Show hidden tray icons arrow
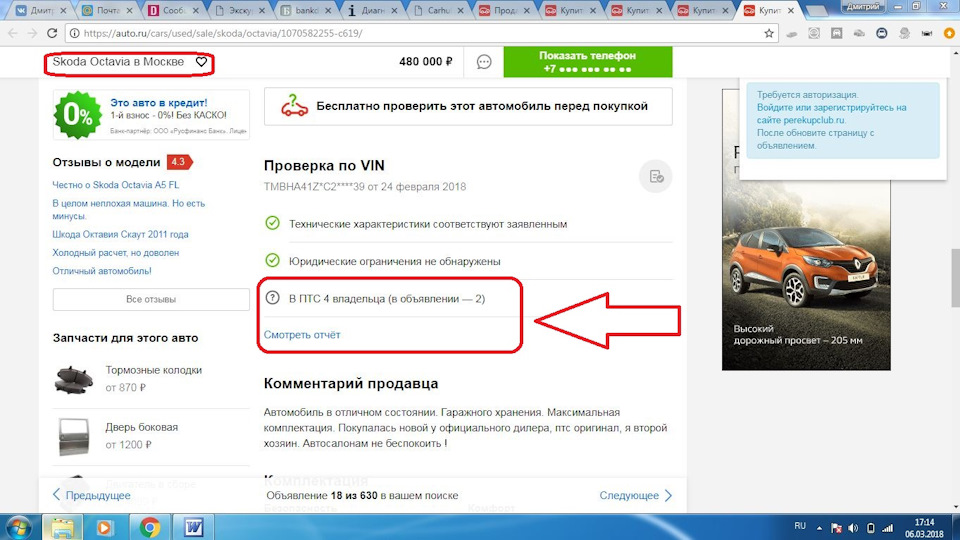 tap(819, 527)
